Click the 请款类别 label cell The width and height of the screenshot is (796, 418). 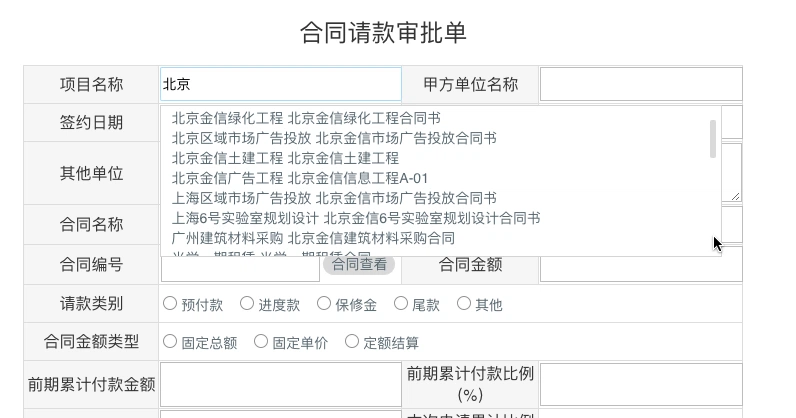click(x=91, y=304)
